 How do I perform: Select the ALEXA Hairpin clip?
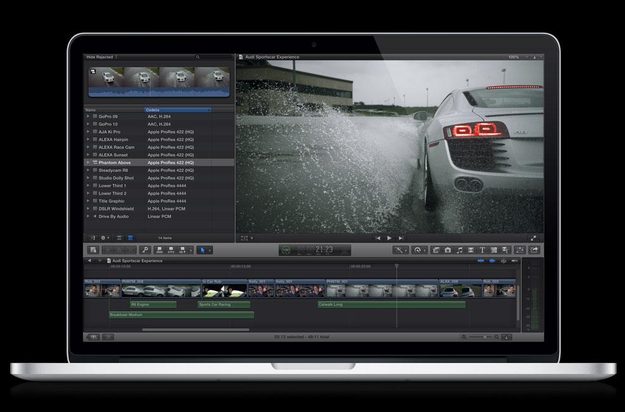click(159, 139)
